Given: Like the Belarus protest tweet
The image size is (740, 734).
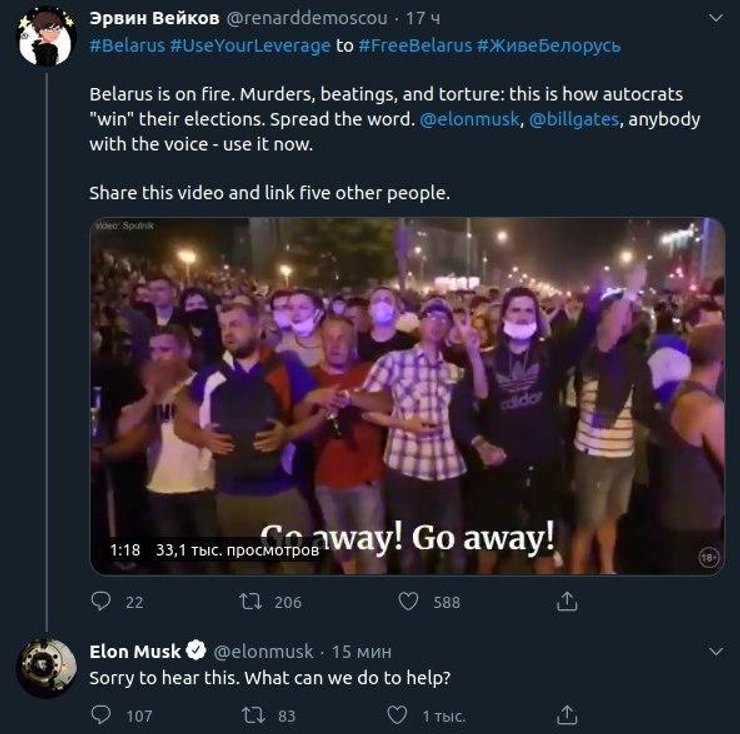Looking at the screenshot, I should (x=408, y=601).
